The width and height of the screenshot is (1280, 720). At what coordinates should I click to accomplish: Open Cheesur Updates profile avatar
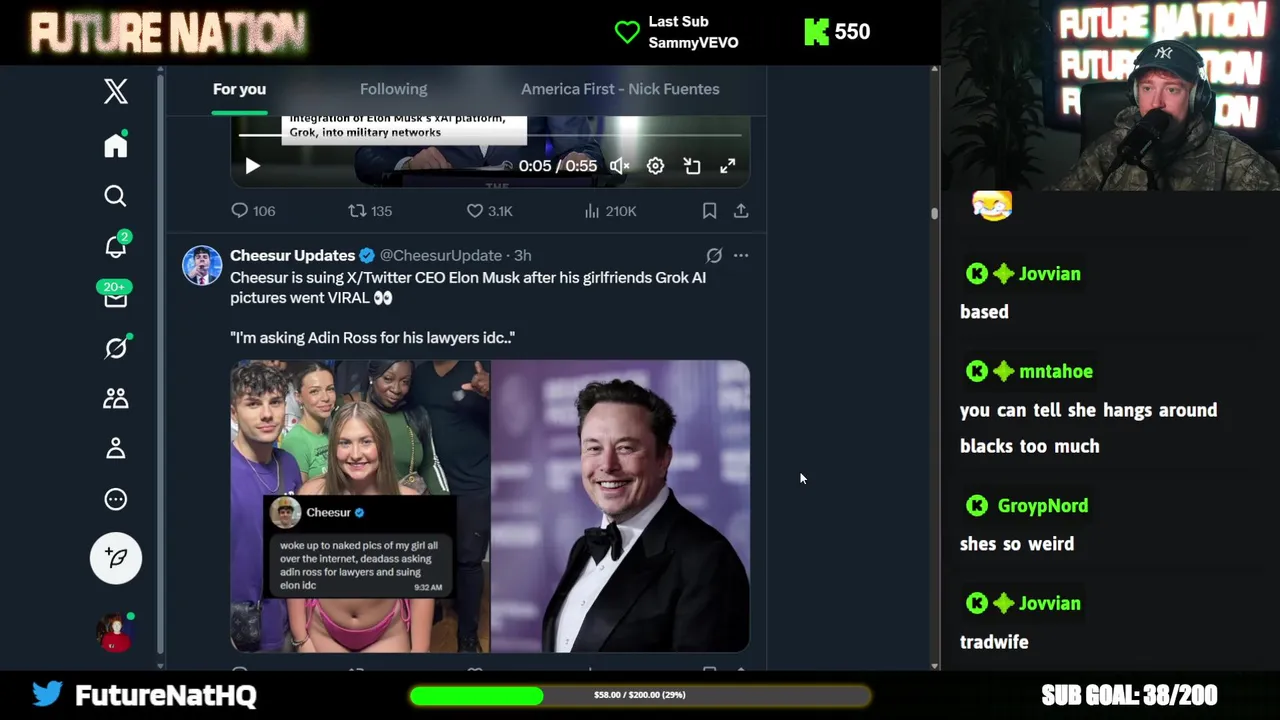202,266
